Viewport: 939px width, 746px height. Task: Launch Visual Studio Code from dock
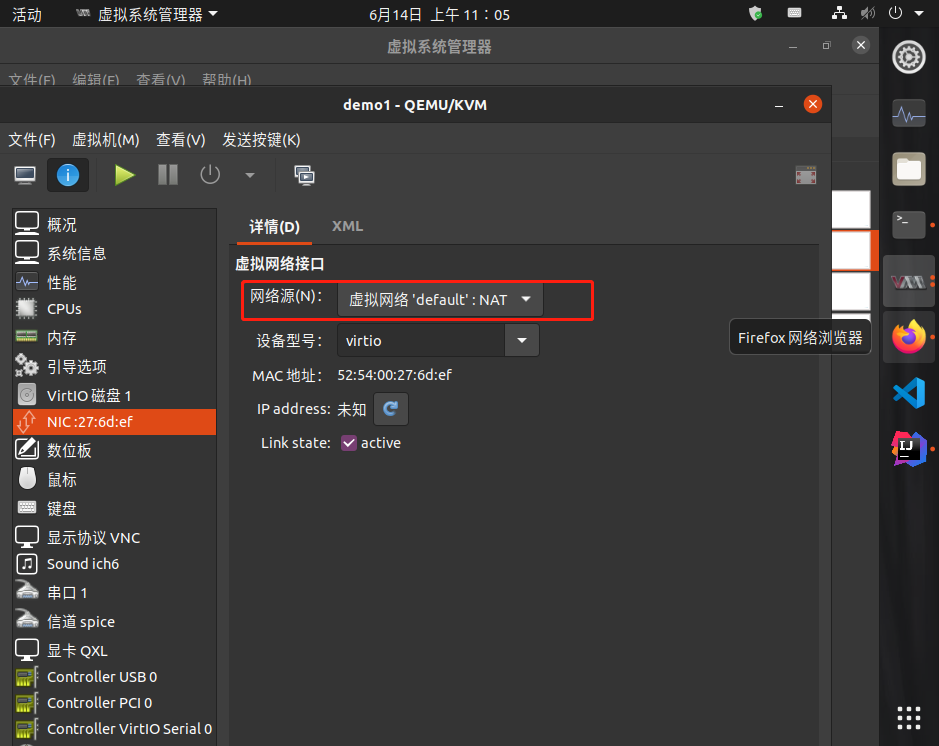tap(908, 393)
